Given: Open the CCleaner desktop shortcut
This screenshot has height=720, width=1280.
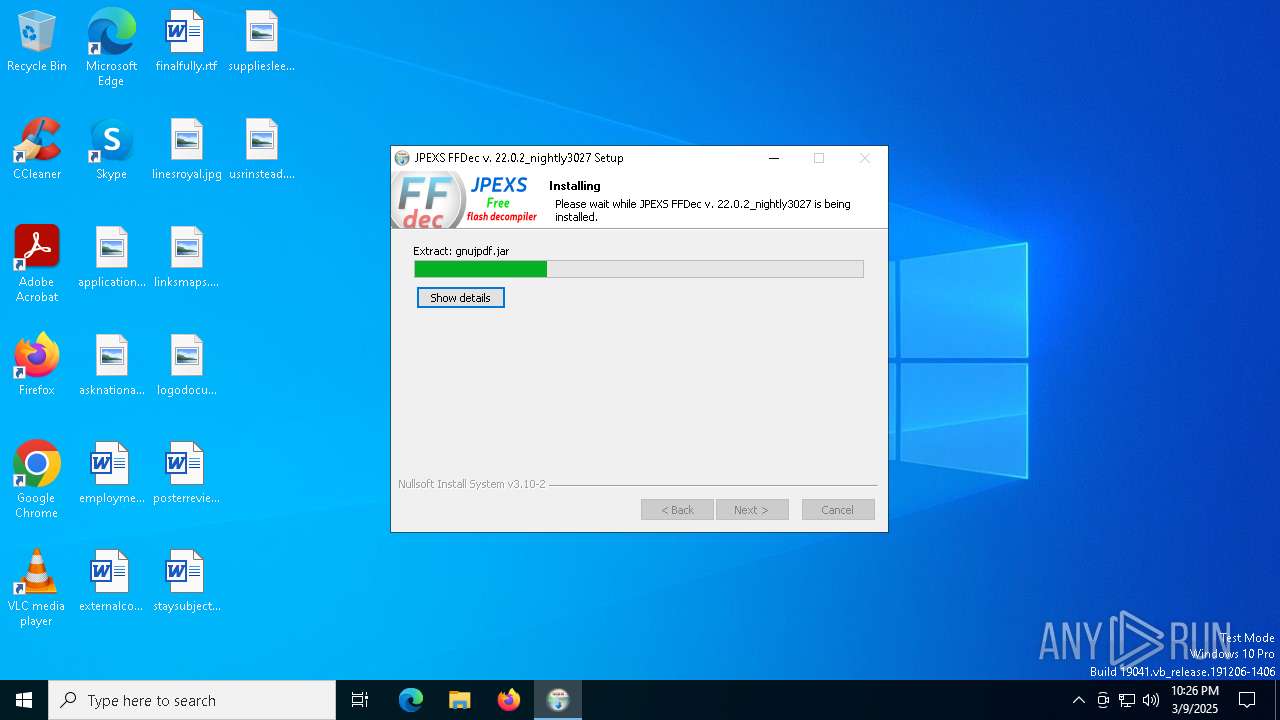Looking at the screenshot, I should 37,149.
